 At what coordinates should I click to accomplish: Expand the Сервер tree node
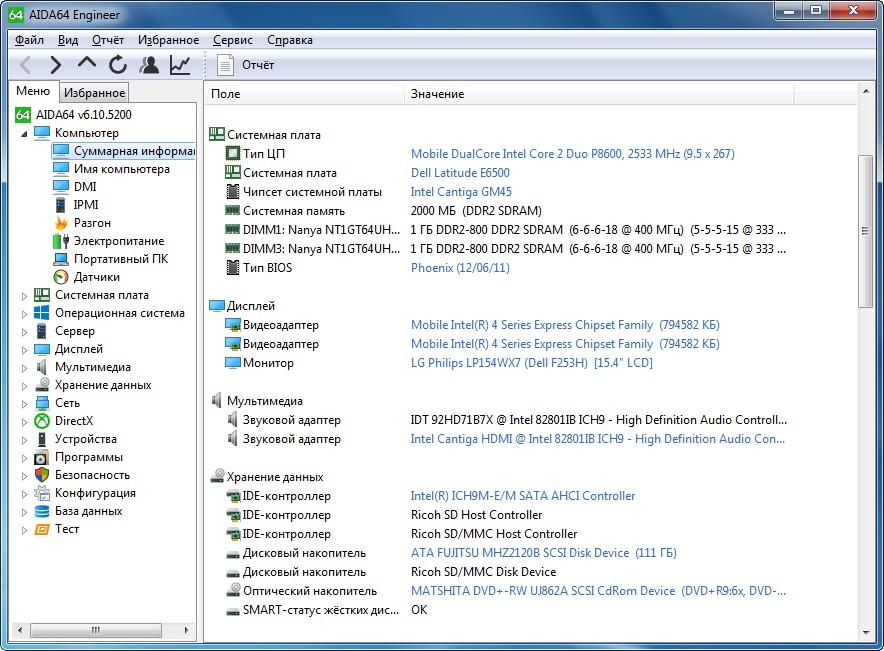pos(24,331)
